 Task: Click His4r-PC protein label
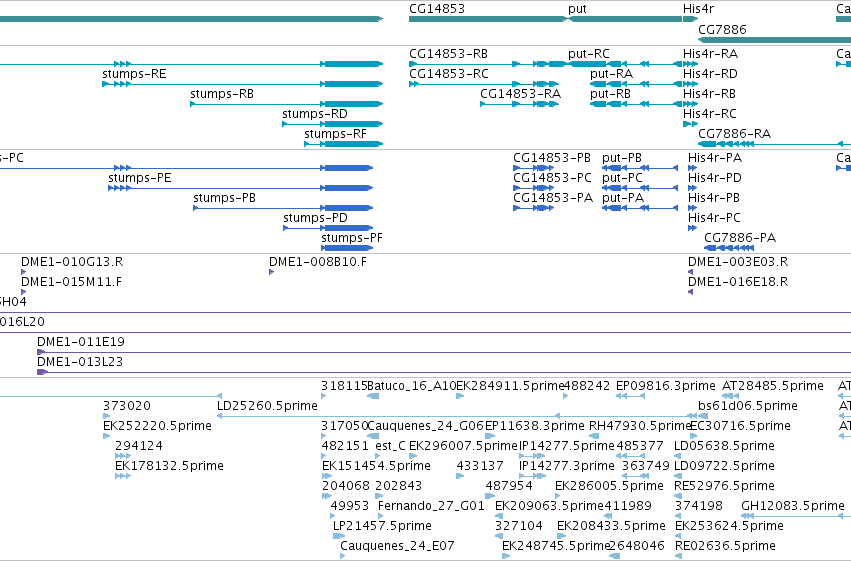[x=714, y=218]
